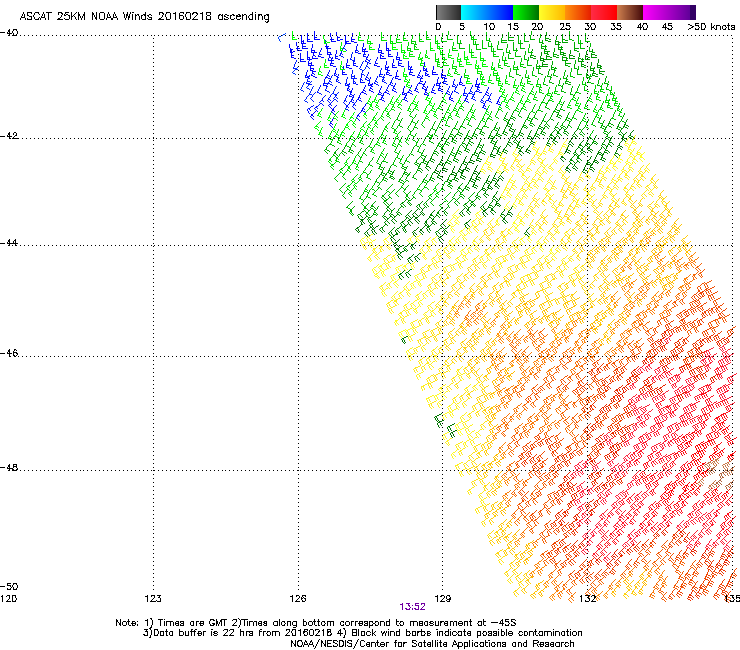The height and width of the screenshot is (650, 740).
Task: Click the gray 0-5 knots legend swatch
Action: coord(448,12)
